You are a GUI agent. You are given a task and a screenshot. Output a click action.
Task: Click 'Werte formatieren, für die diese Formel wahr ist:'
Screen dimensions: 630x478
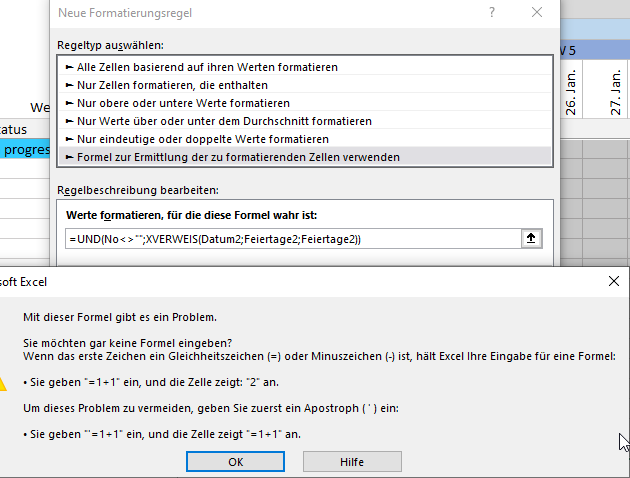point(192,215)
